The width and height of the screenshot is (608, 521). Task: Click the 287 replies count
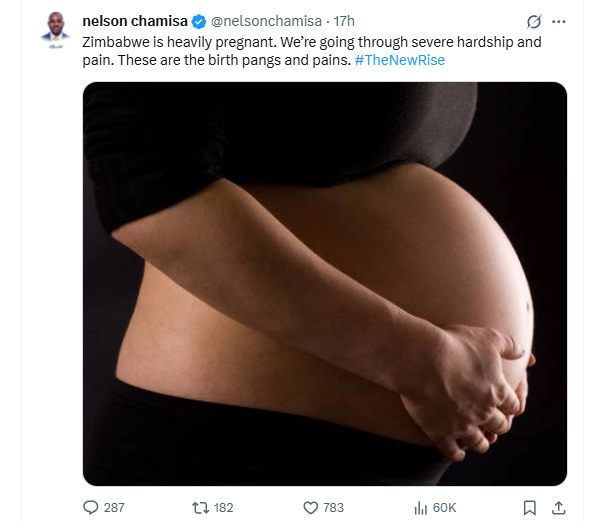click(x=114, y=508)
